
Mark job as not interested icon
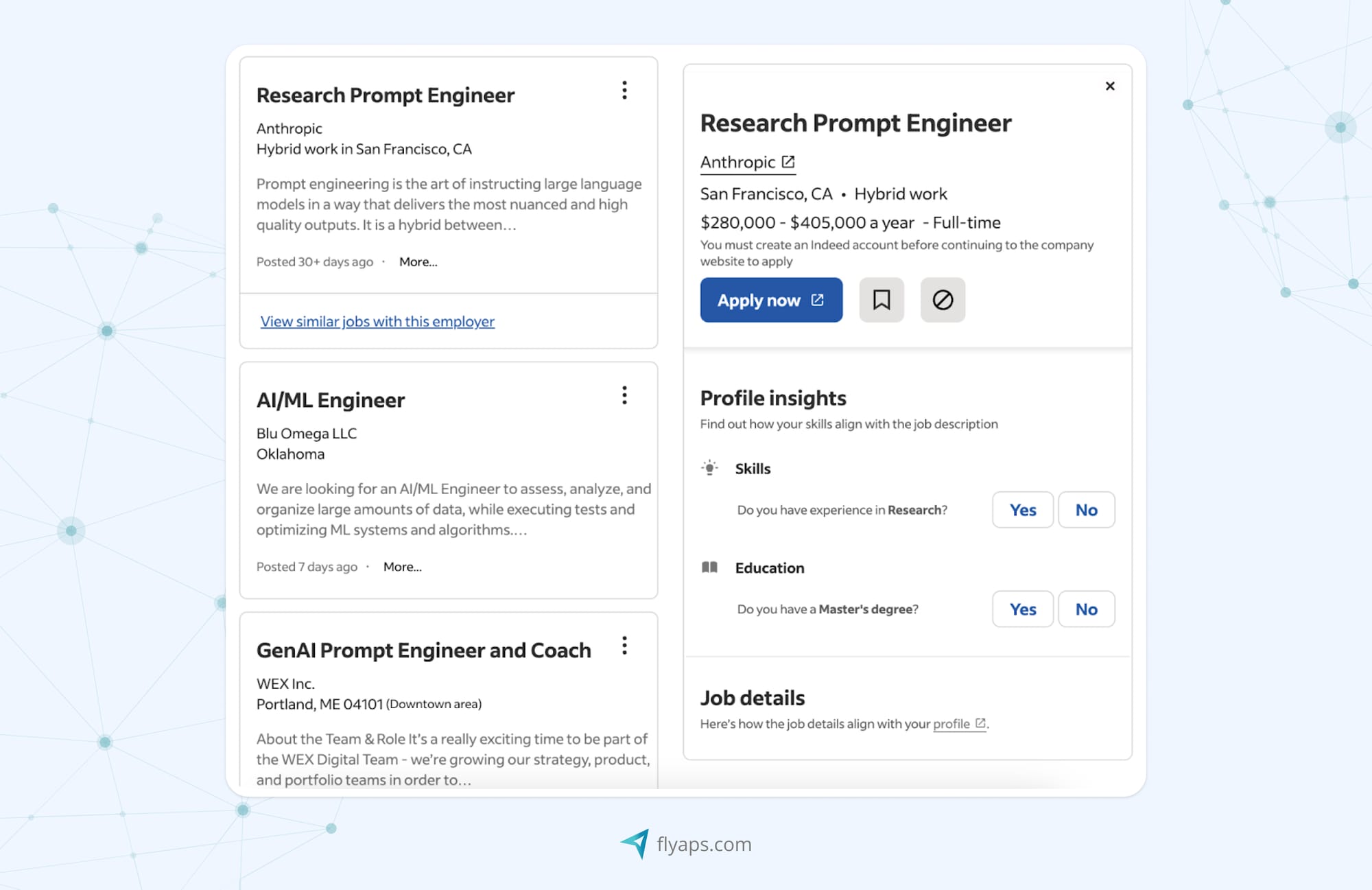(x=943, y=300)
